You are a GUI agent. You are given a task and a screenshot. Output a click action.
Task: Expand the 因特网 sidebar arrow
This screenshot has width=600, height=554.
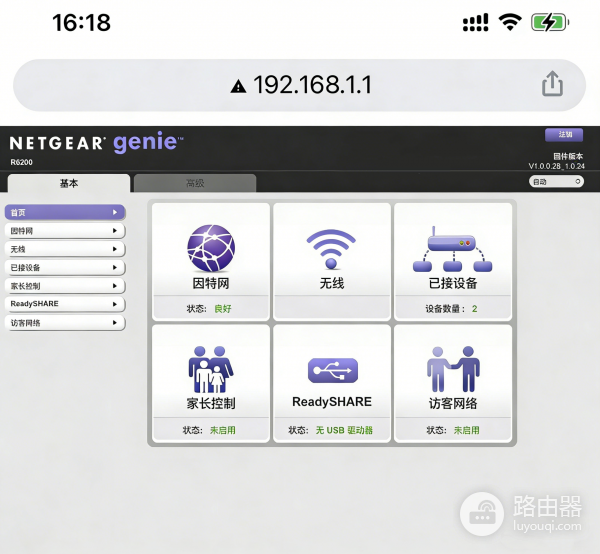click(x=115, y=231)
